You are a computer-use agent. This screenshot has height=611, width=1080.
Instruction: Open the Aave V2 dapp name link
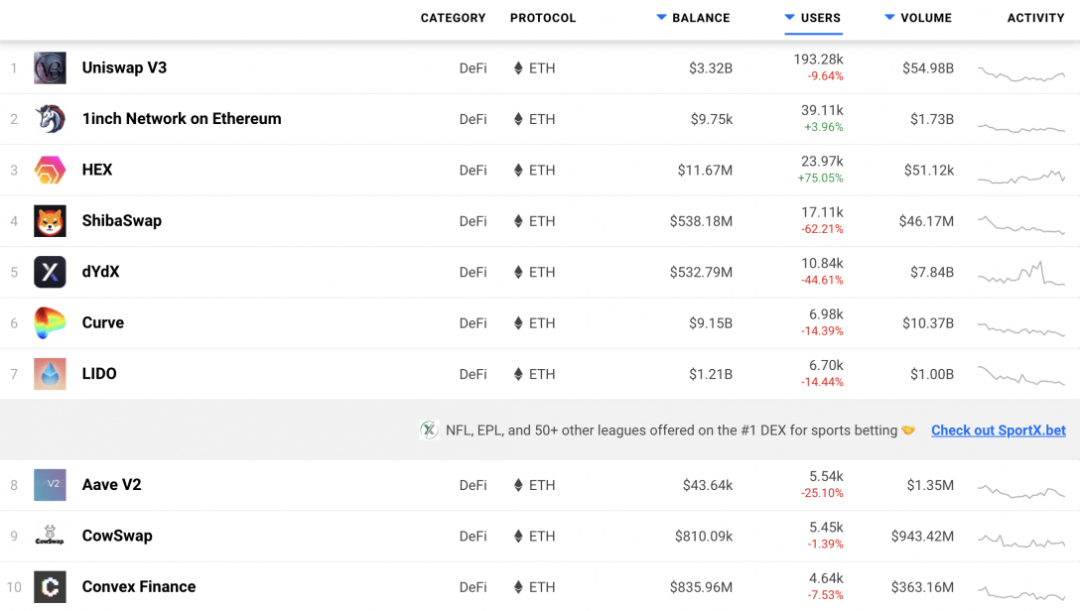111,485
